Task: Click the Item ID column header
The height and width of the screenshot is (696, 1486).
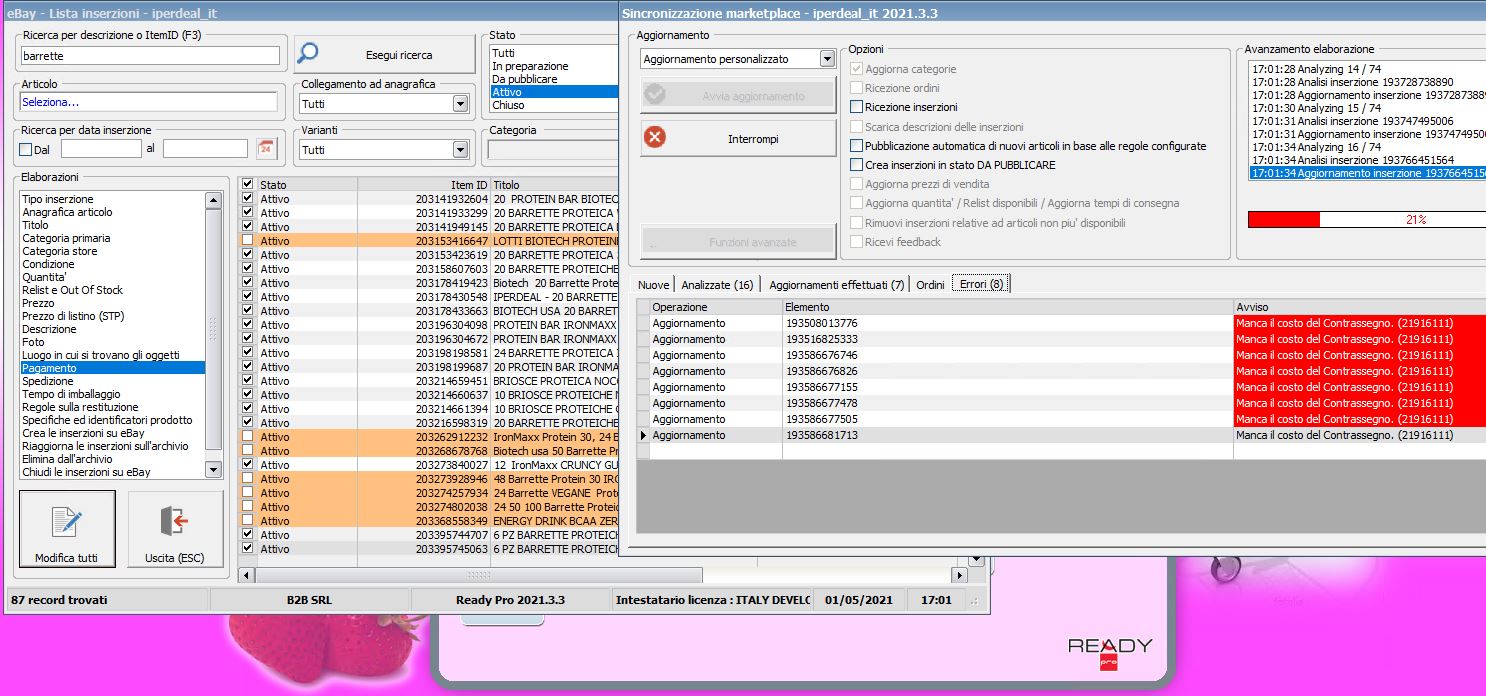Action: [423, 185]
